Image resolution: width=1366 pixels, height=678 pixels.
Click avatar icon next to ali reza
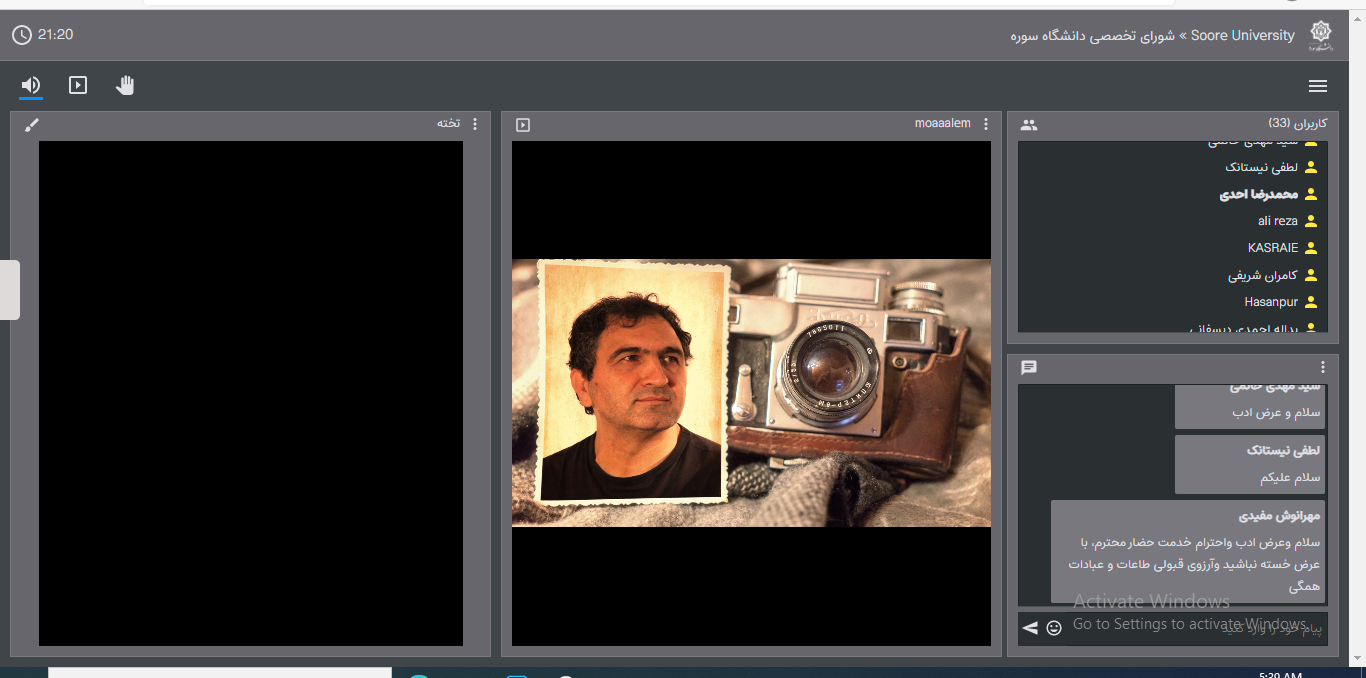pyautogui.click(x=1311, y=221)
